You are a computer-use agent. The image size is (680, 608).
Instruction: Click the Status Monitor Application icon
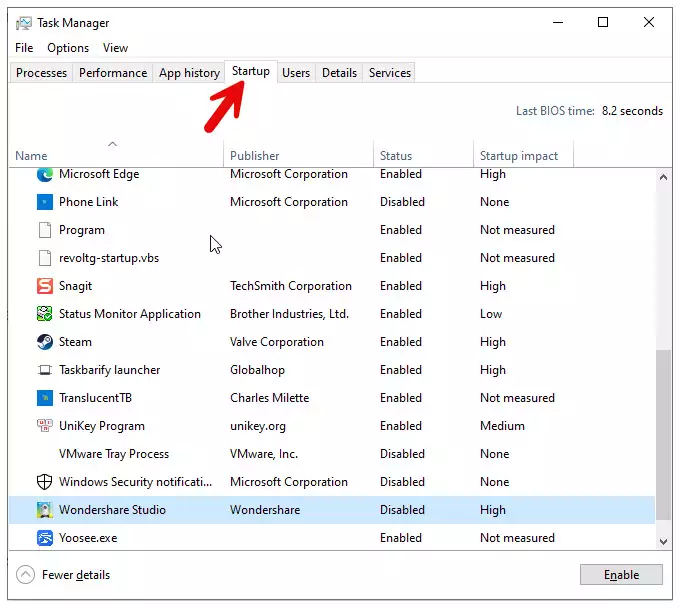(x=44, y=314)
